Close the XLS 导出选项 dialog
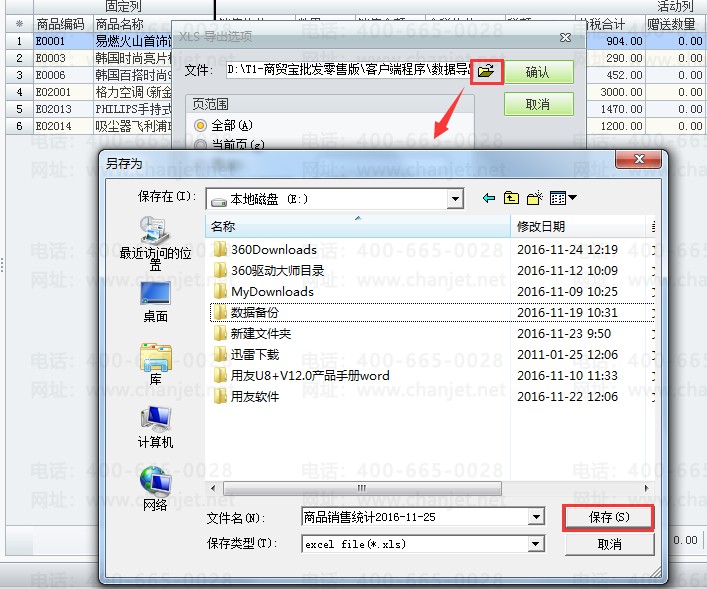This screenshot has width=707, height=589. coord(565,37)
